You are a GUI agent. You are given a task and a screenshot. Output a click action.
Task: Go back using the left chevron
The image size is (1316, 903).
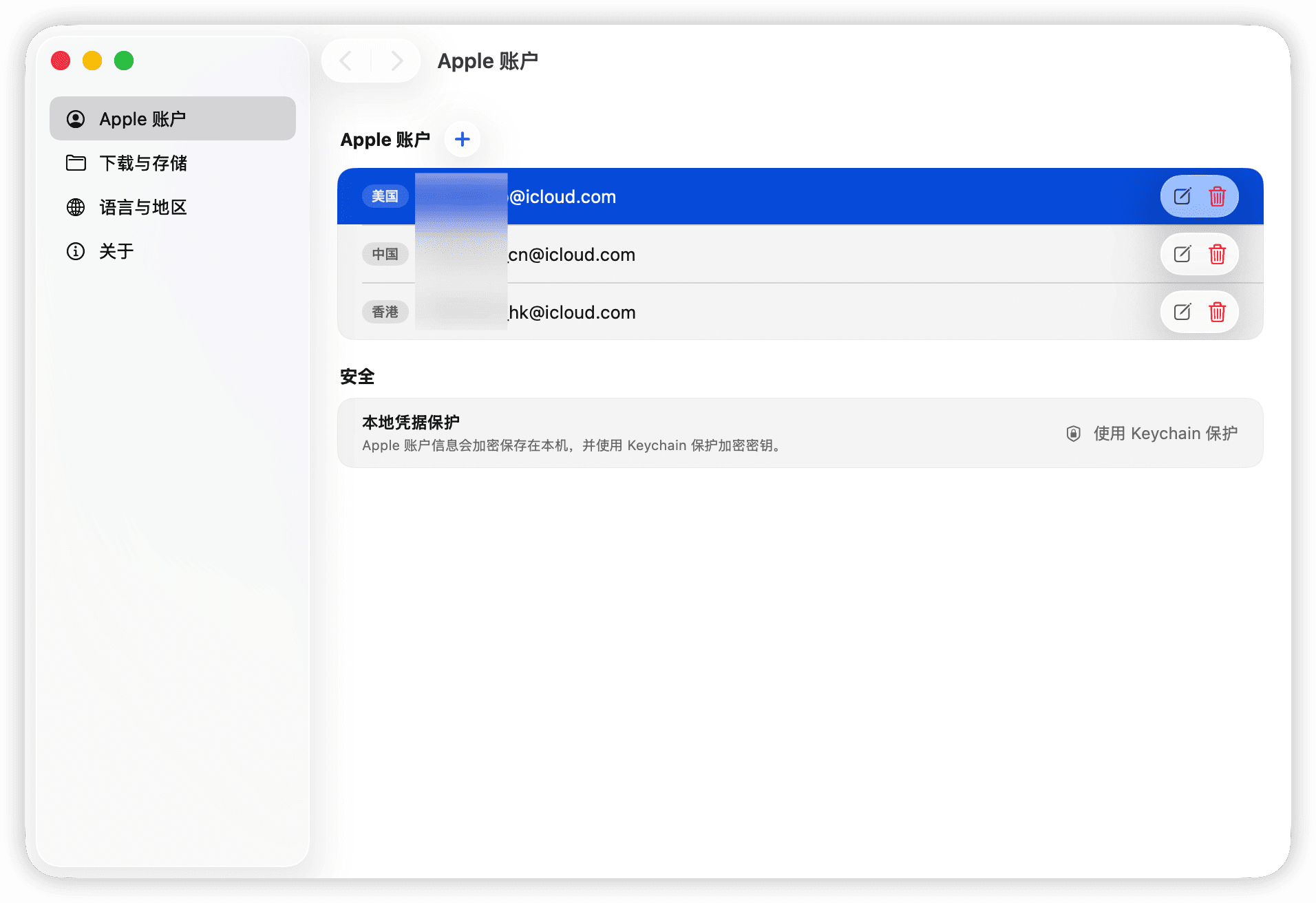[x=346, y=61]
